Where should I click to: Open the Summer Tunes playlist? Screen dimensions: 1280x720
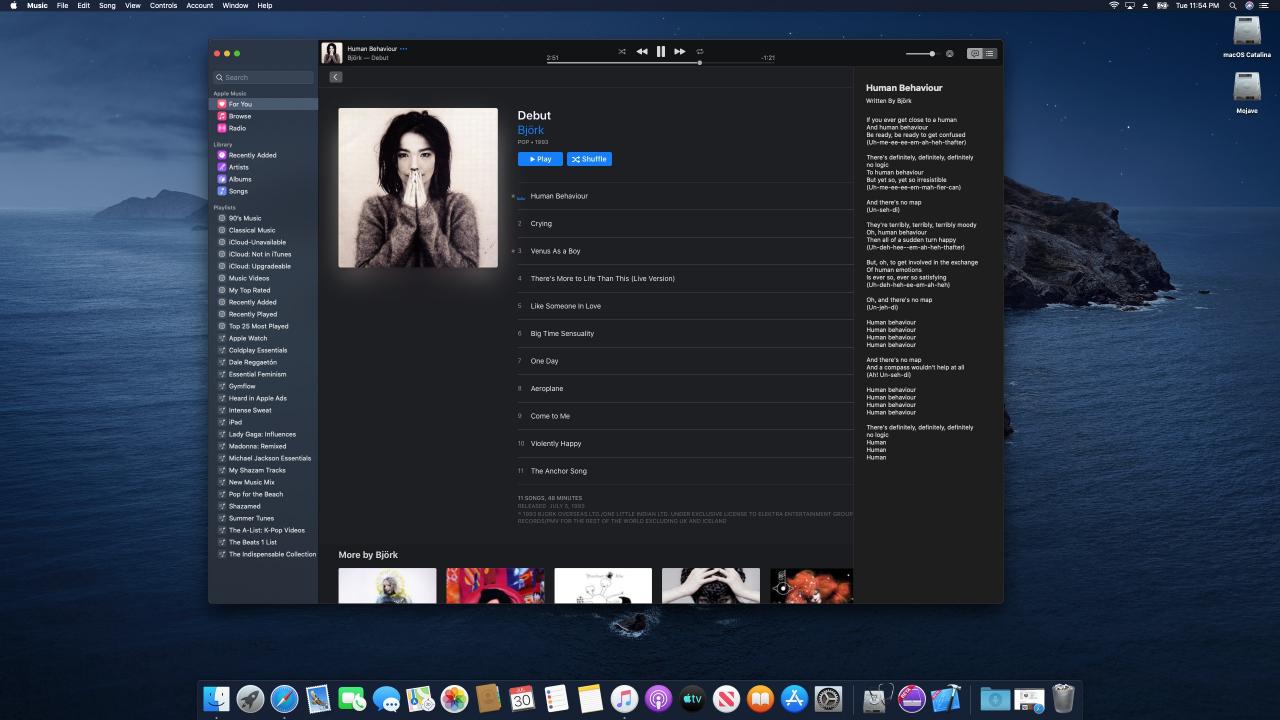[263, 518]
